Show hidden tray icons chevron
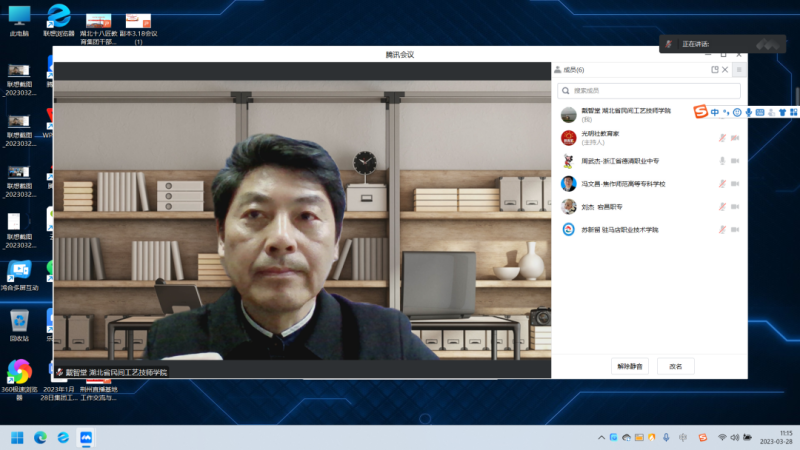The image size is (800, 450). (601, 438)
